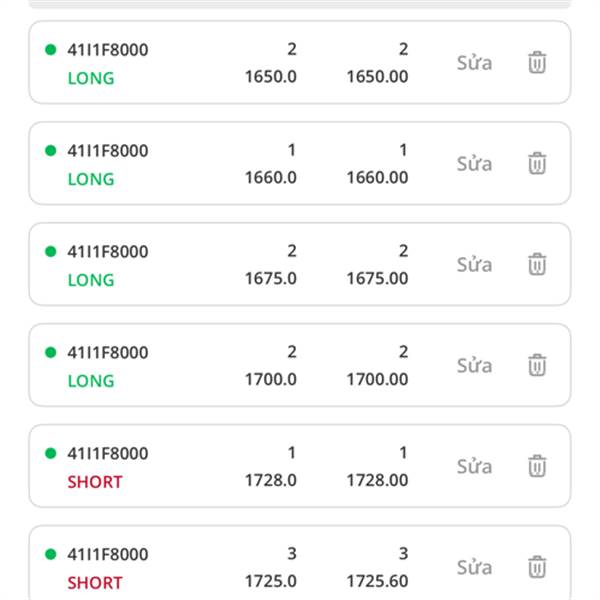Viewport: 600px width, 600px height.
Task: Click Sửa on the 1725.0 SHORT order
Action: (x=474, y=568)
